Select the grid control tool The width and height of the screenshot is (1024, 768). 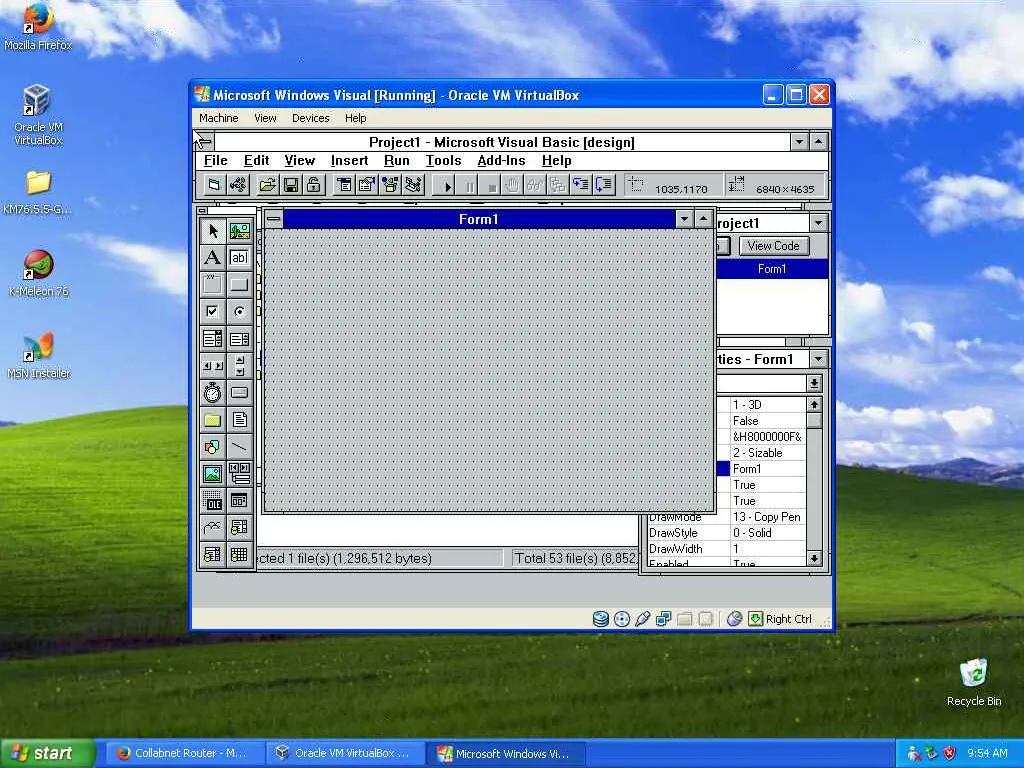click(239, 554)
